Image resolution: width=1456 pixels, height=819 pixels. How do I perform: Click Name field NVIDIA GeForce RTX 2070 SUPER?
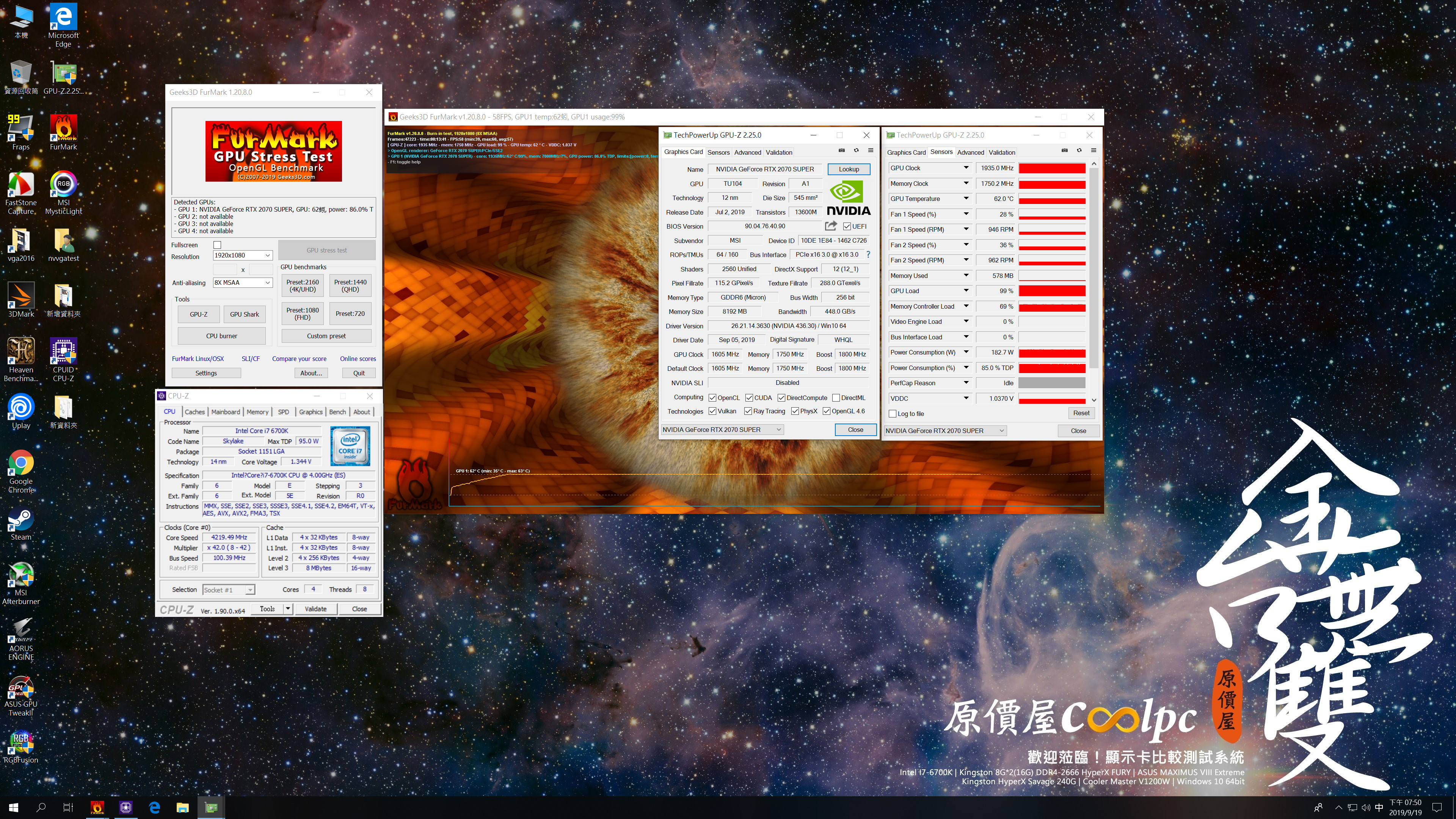765,169
